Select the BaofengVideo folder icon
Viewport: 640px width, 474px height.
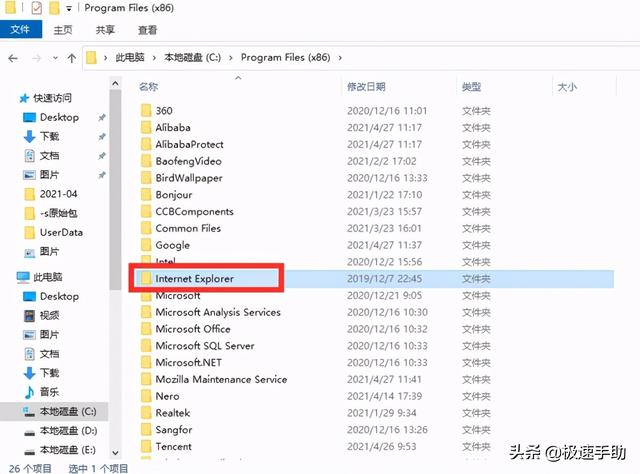click(146, 161)
